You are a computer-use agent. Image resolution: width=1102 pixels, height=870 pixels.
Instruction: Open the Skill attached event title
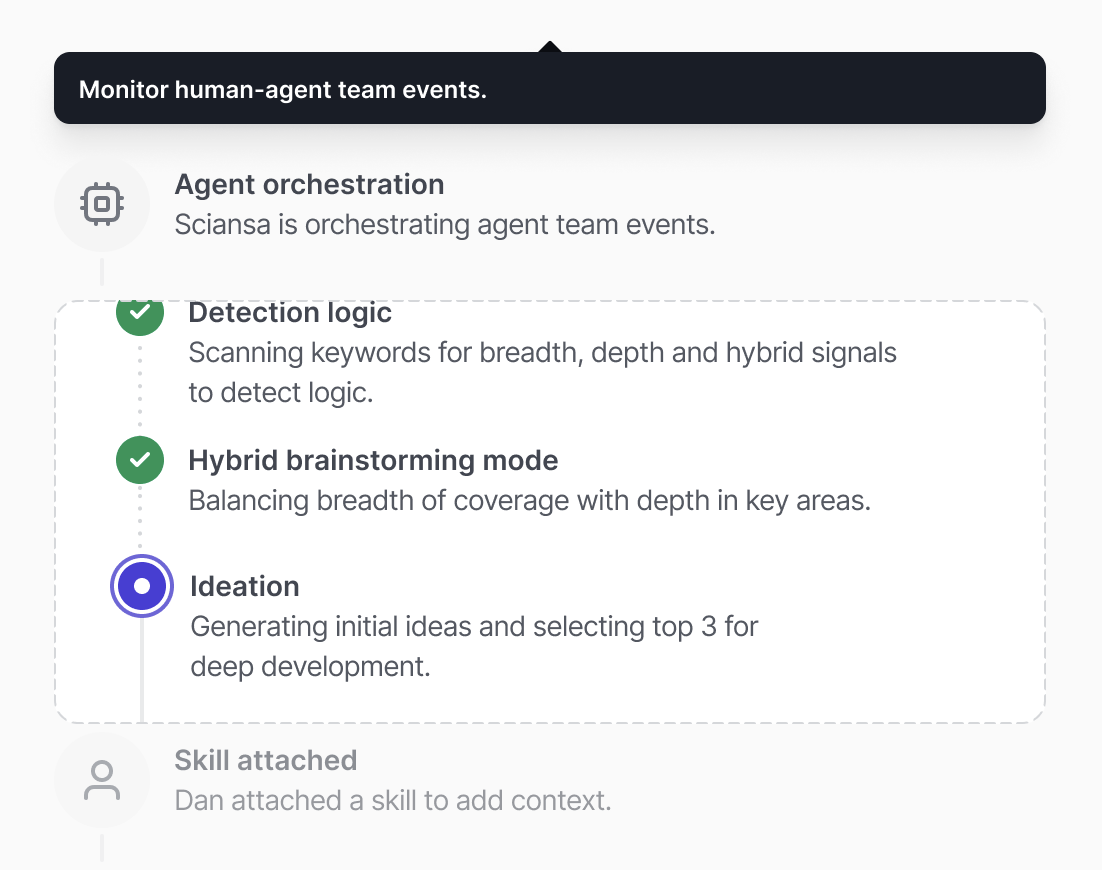(265, 760)
